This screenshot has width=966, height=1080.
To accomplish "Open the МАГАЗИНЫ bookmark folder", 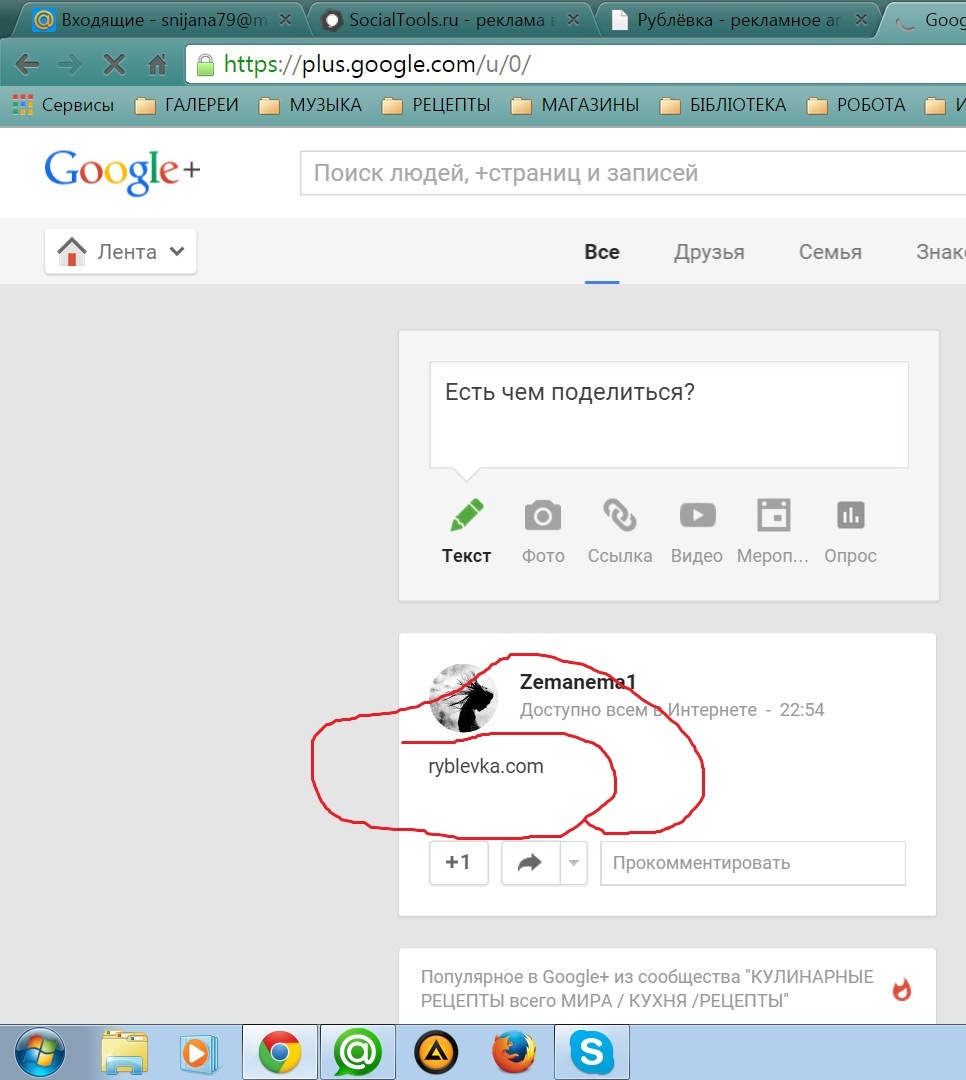I will [x=575, y=105].
